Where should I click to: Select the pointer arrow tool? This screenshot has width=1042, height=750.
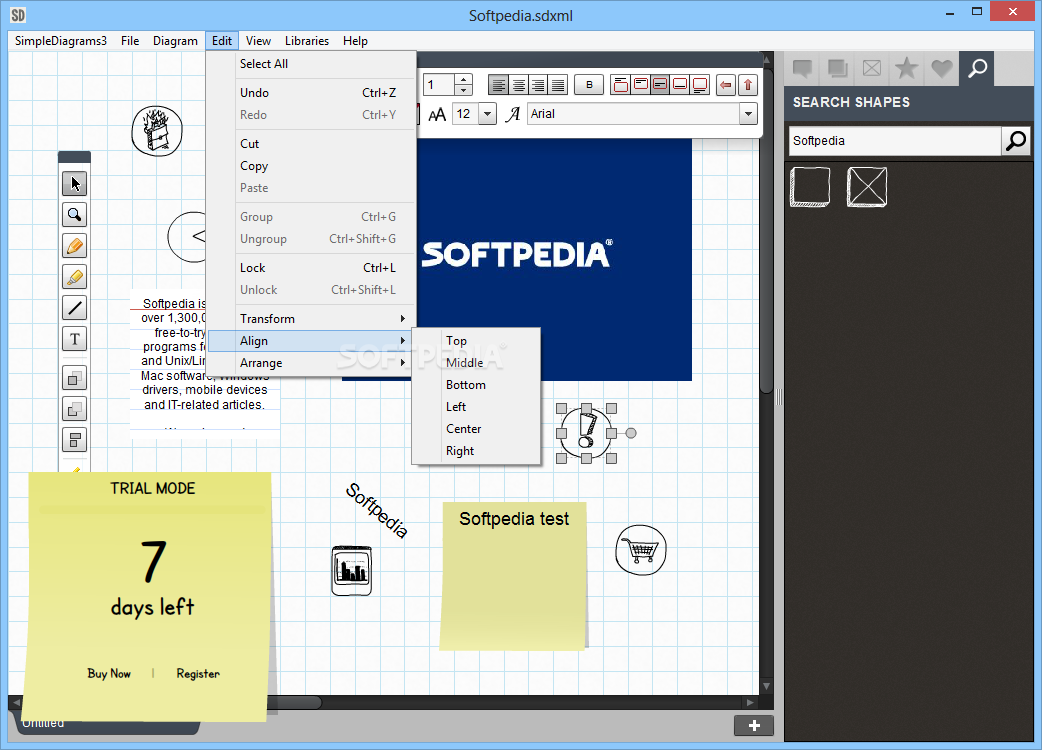74,183
